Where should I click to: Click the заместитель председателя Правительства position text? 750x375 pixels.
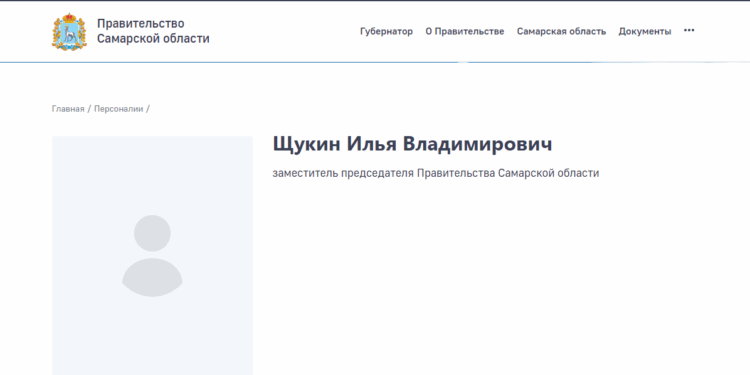436,173
